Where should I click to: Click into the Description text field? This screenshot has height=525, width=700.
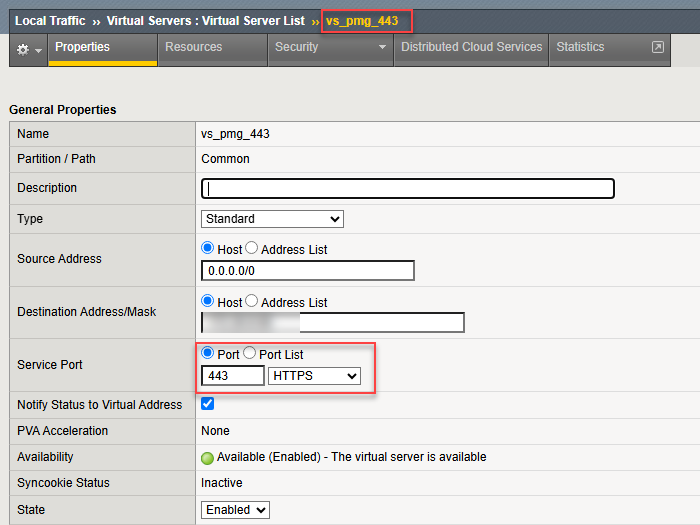pyautogui.click(x=408, y=189)
